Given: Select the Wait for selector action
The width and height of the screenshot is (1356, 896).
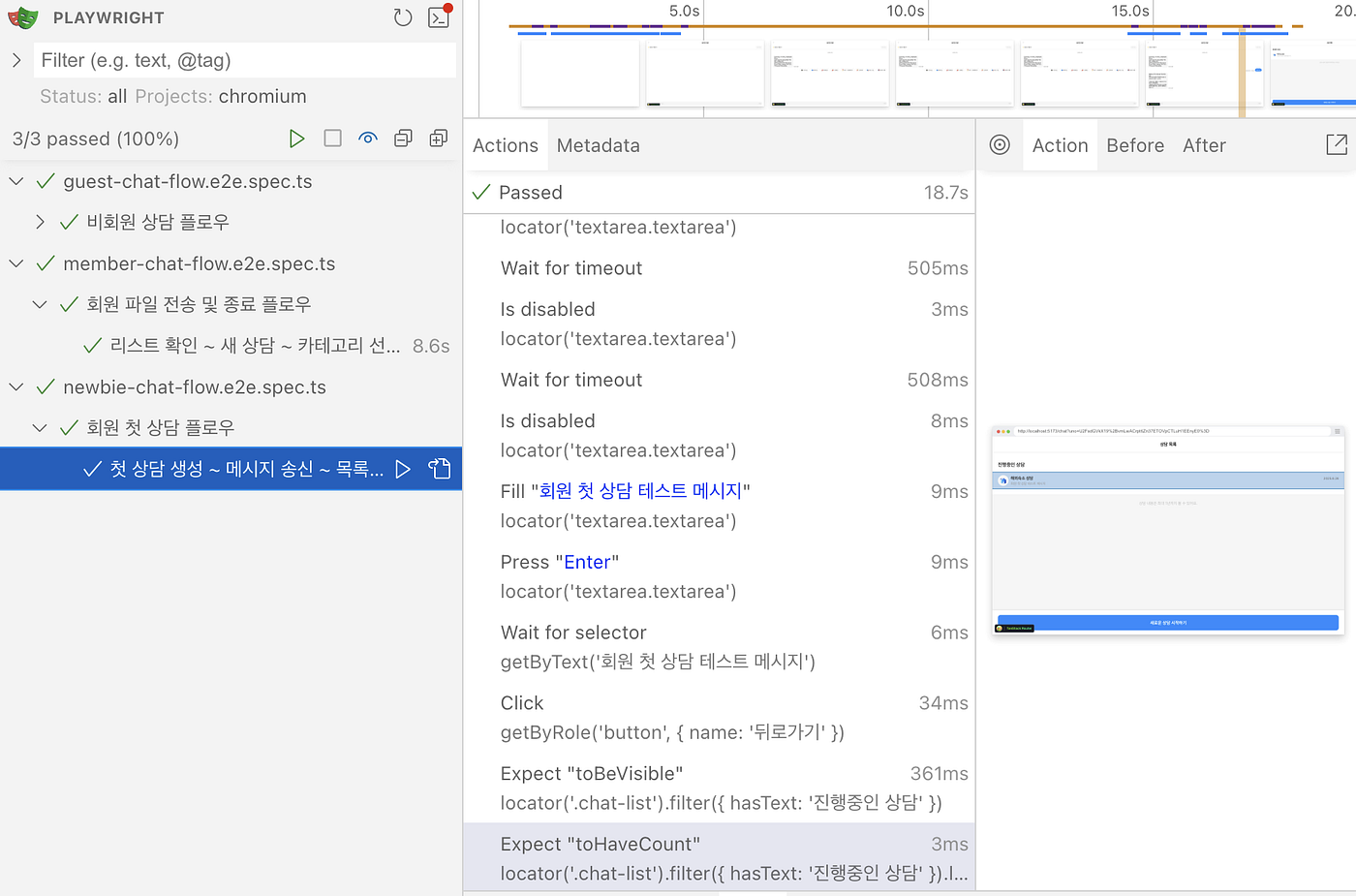Looking at the screenshot, I should tap(719, 647).
